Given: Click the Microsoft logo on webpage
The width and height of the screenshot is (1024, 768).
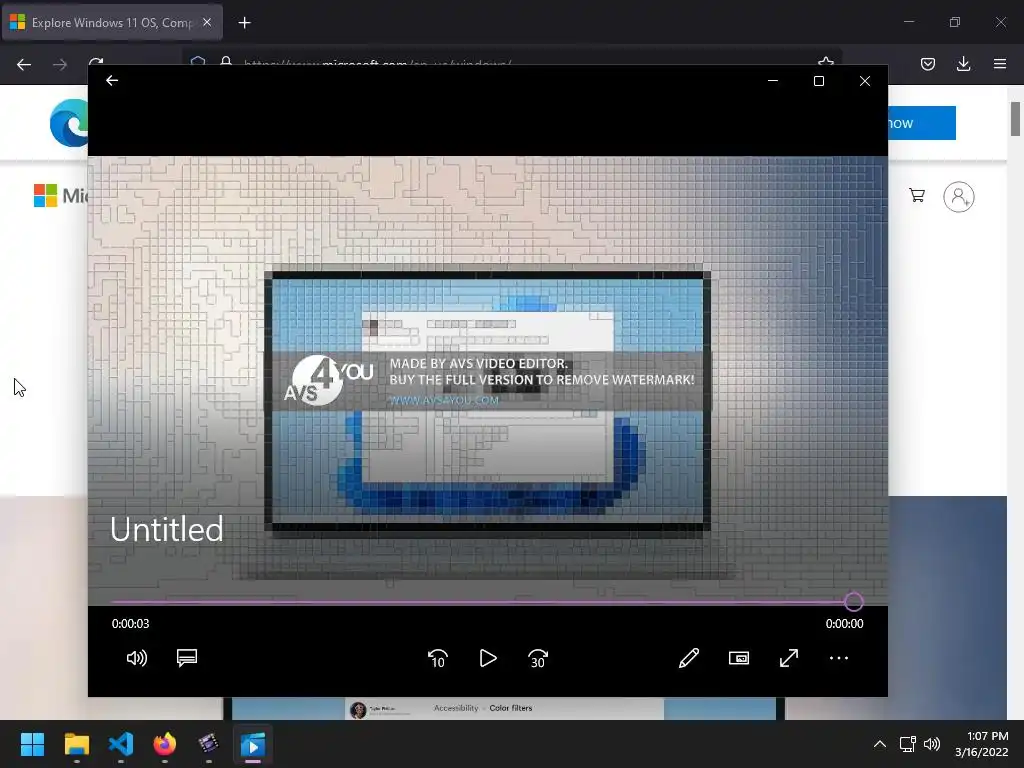Looking at the screenshot, I should pyautogui.click(x=60, y=195).
